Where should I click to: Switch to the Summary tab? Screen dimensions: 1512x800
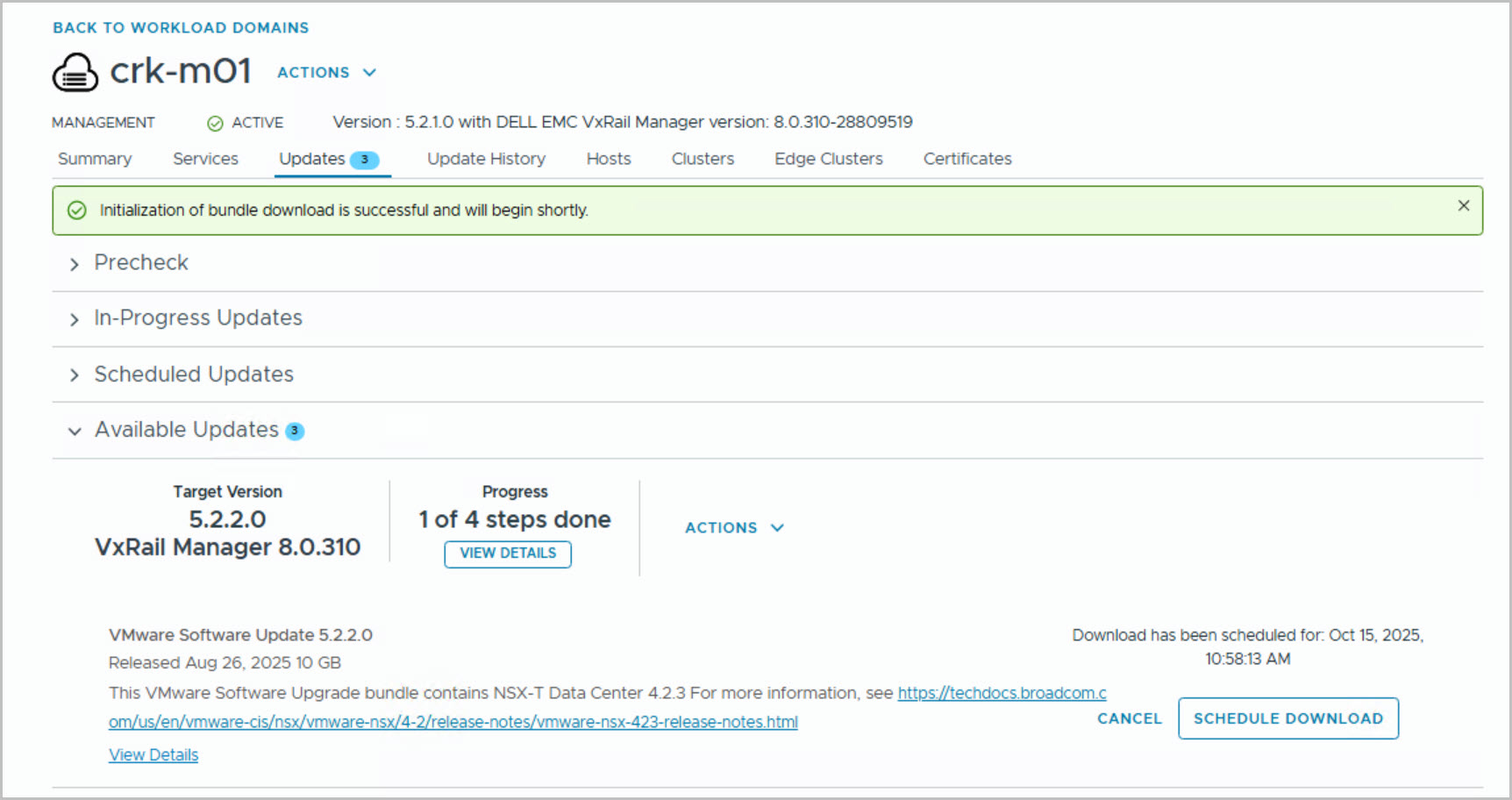pos(95,159)
